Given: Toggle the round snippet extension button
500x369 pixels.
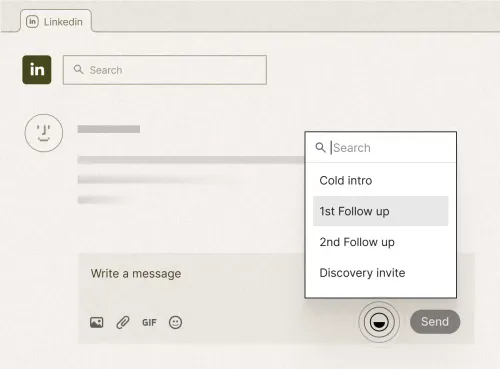Looking at the screenshot, I should pos(379,322).
